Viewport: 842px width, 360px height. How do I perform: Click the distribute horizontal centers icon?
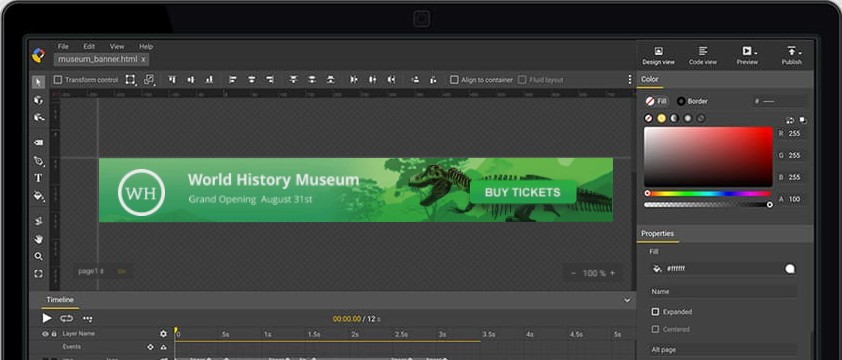pos(373,80)
